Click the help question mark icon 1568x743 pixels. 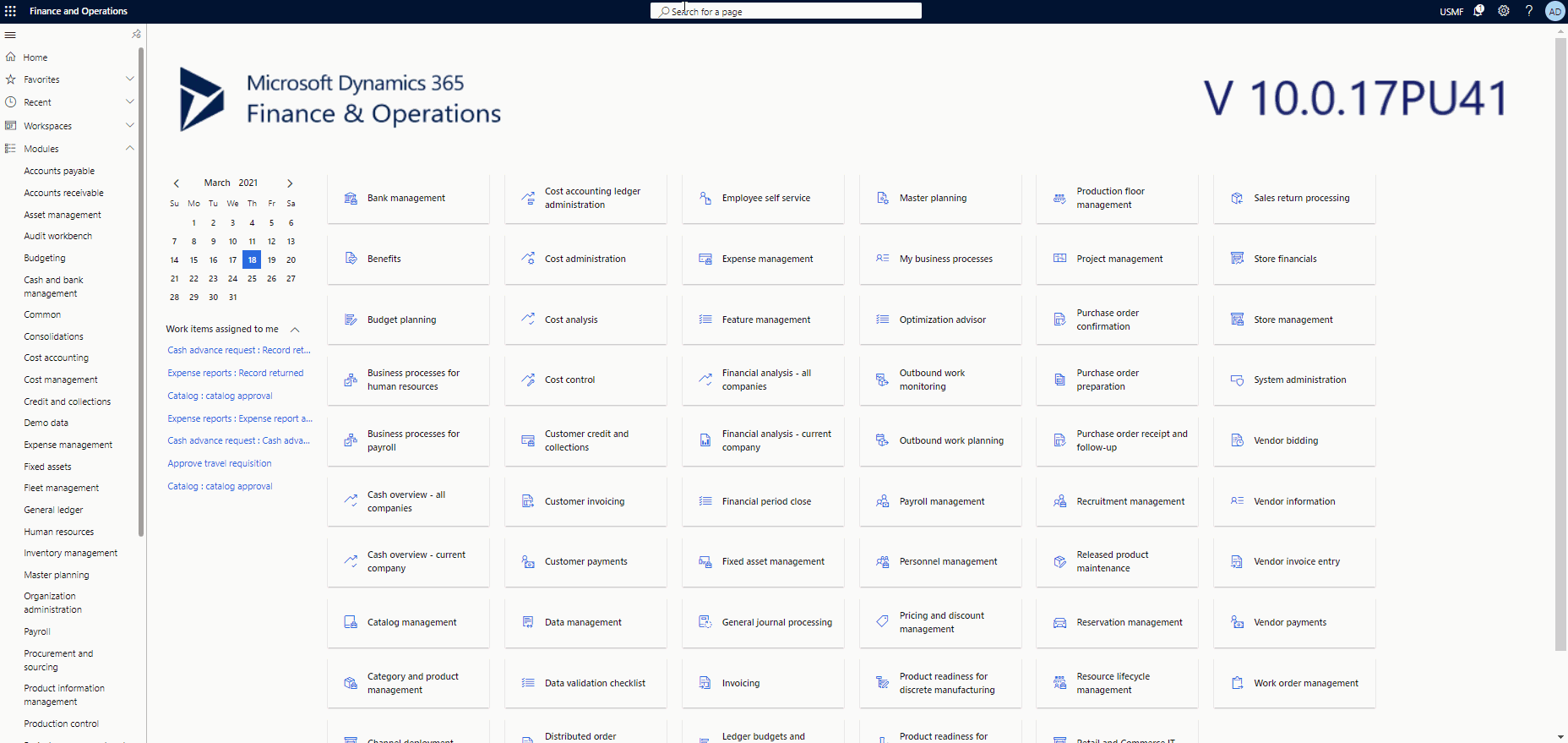point(1528,11)
